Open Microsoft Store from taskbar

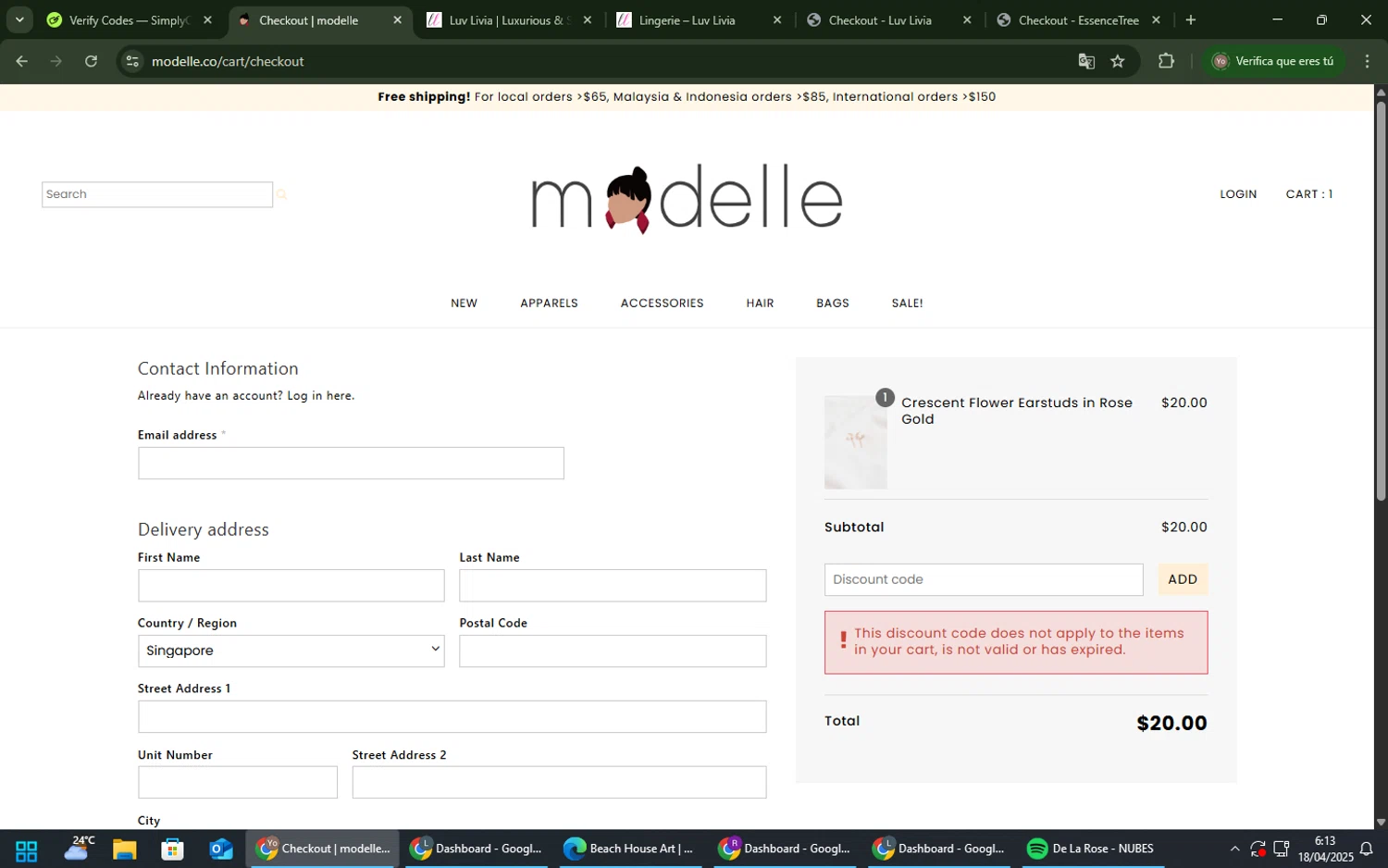point(172,849)
